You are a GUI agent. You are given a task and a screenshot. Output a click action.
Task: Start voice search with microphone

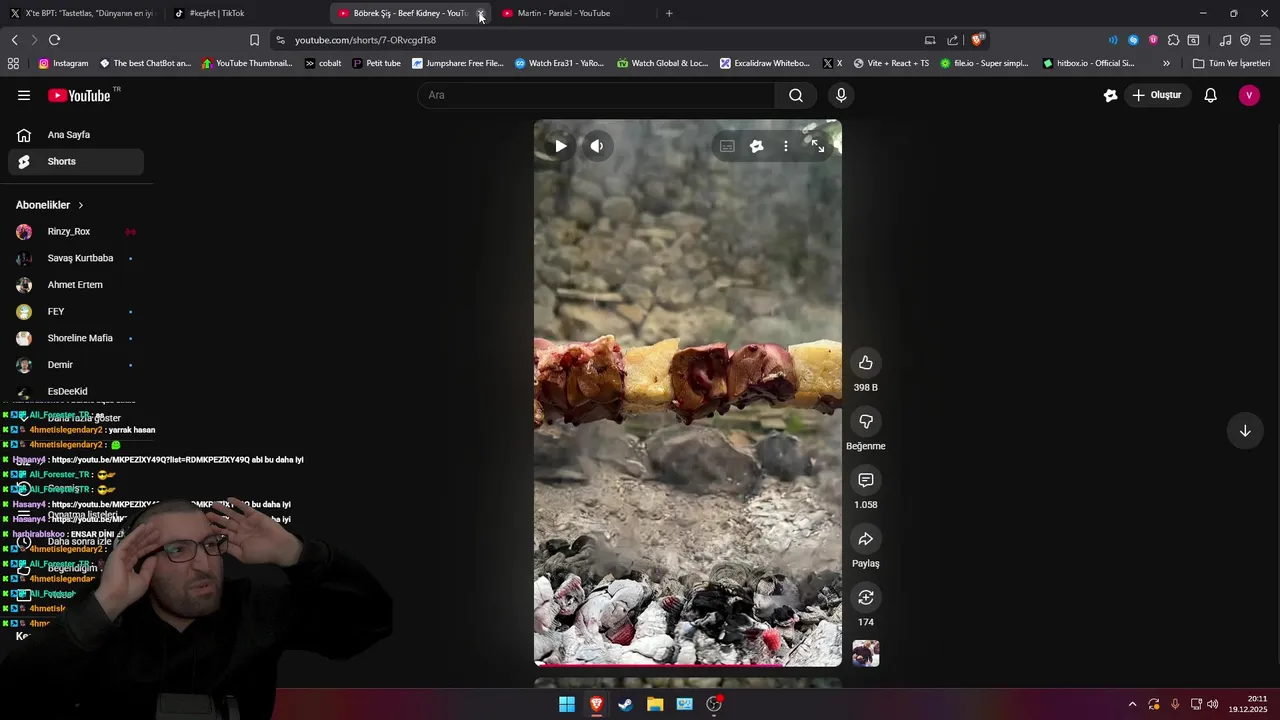tap(841, 95)
